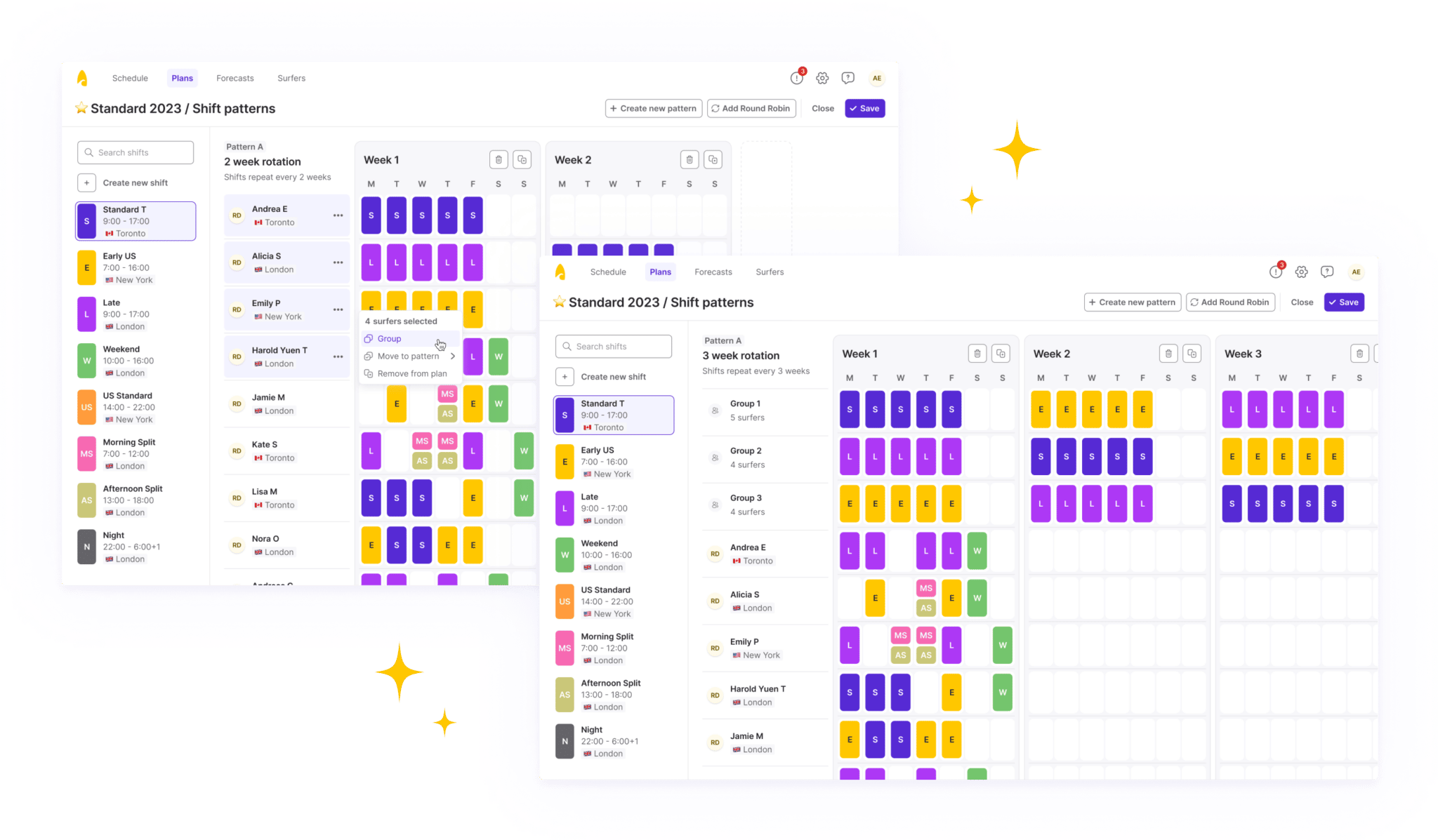
Task: Select Andrea E row in front window
Action: pyautogui.click(x=765, y=554)
